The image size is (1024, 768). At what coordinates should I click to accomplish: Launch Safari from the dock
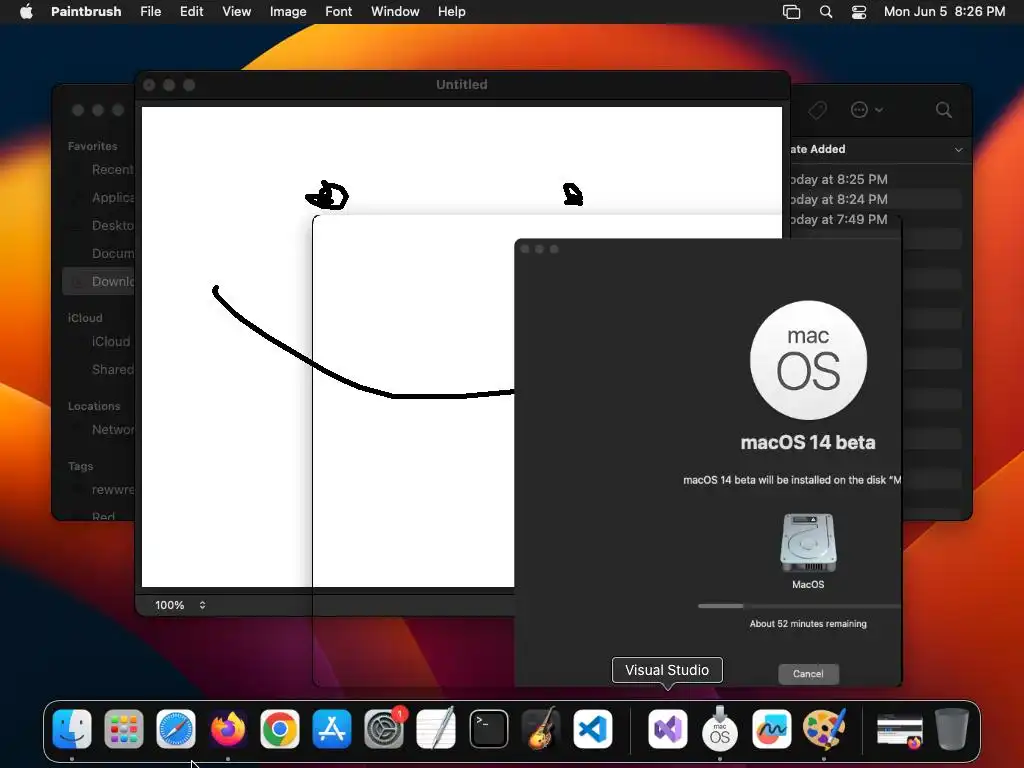click(176, 729)
